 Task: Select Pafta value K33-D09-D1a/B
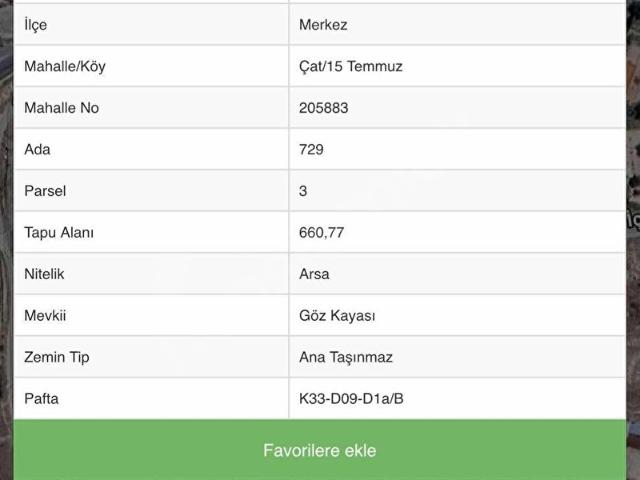pyautogui.click(x=351, y=399)
